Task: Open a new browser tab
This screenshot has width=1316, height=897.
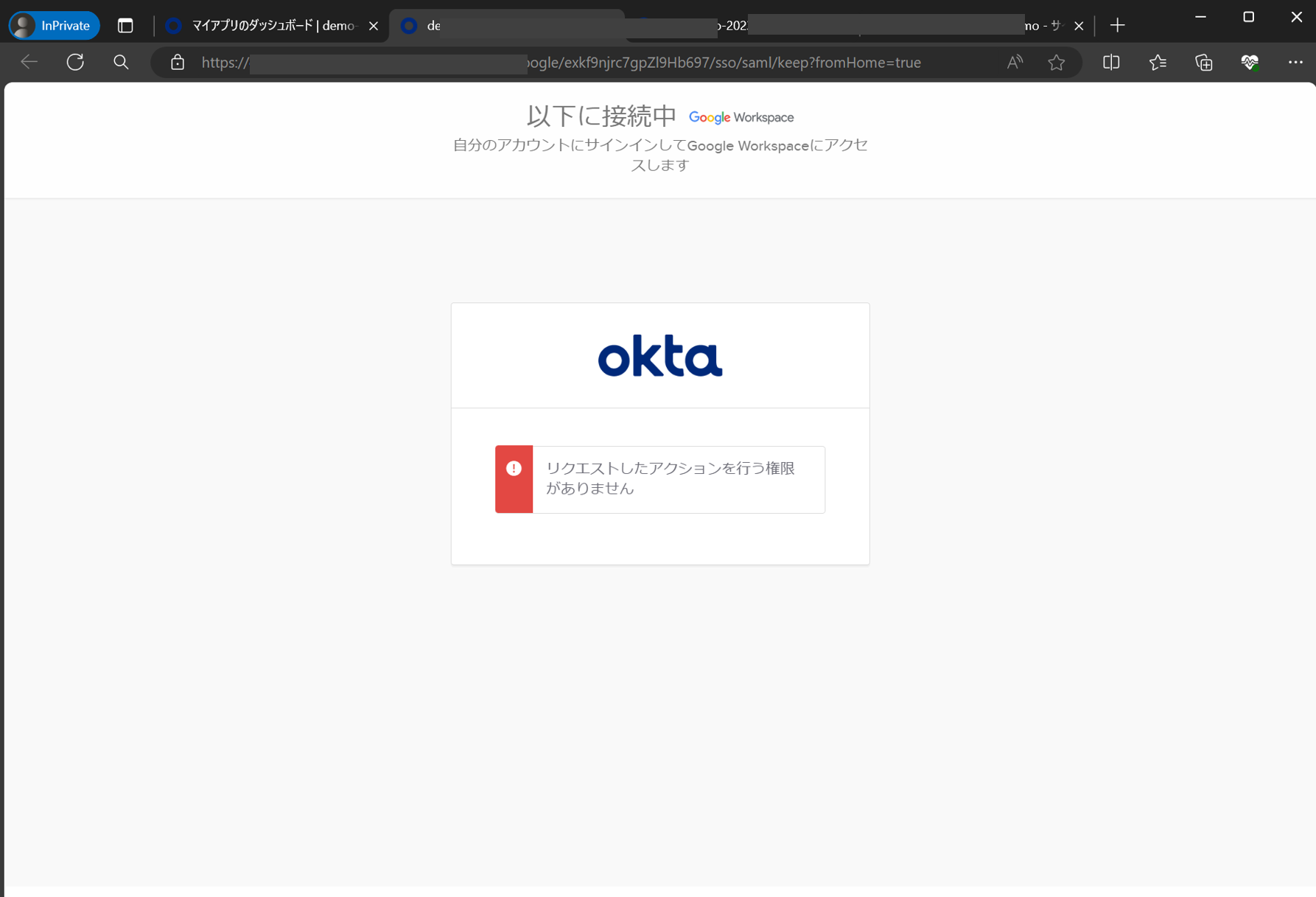Action: (1117, 26)
